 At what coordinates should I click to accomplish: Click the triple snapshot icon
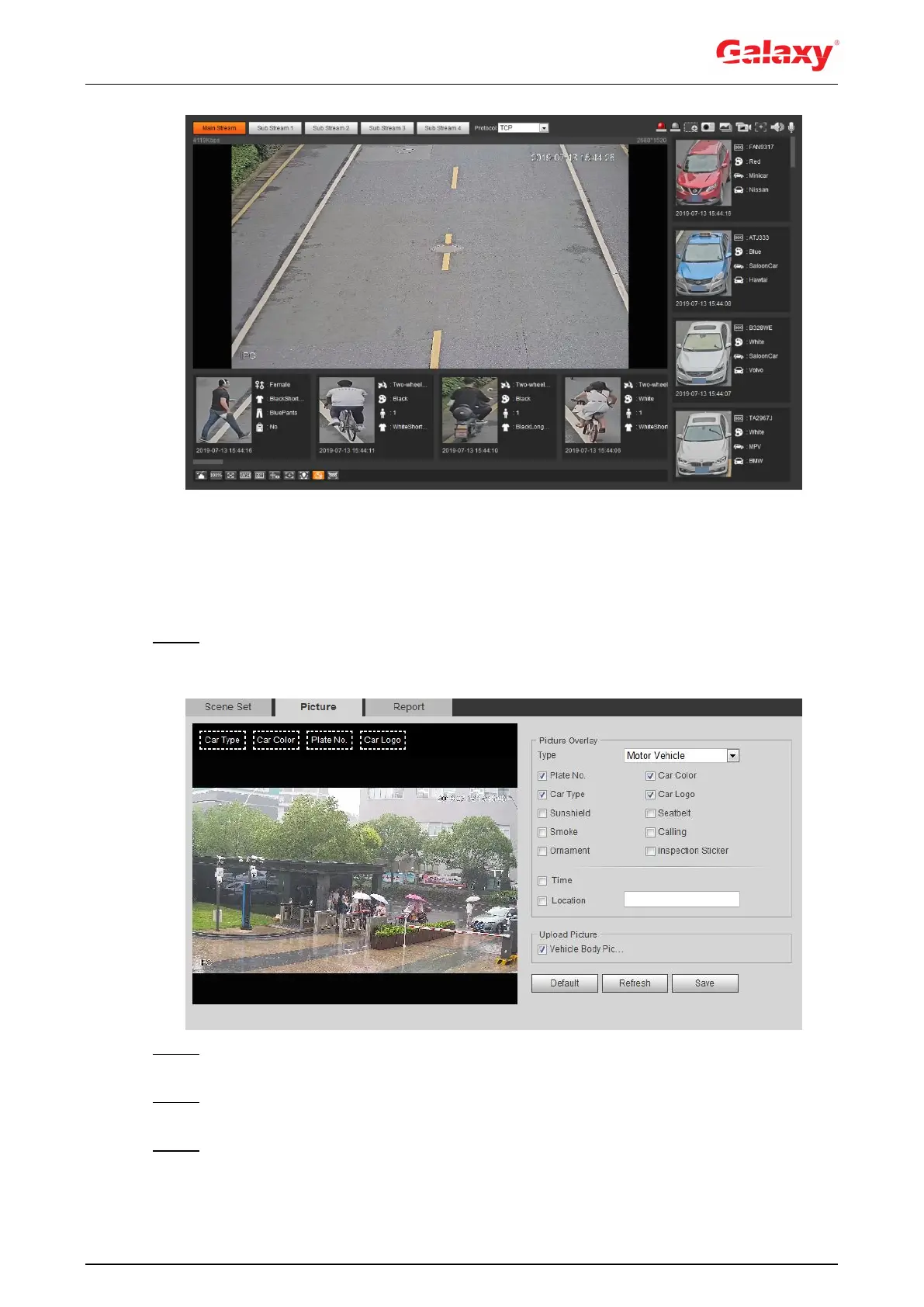[725, 127]
